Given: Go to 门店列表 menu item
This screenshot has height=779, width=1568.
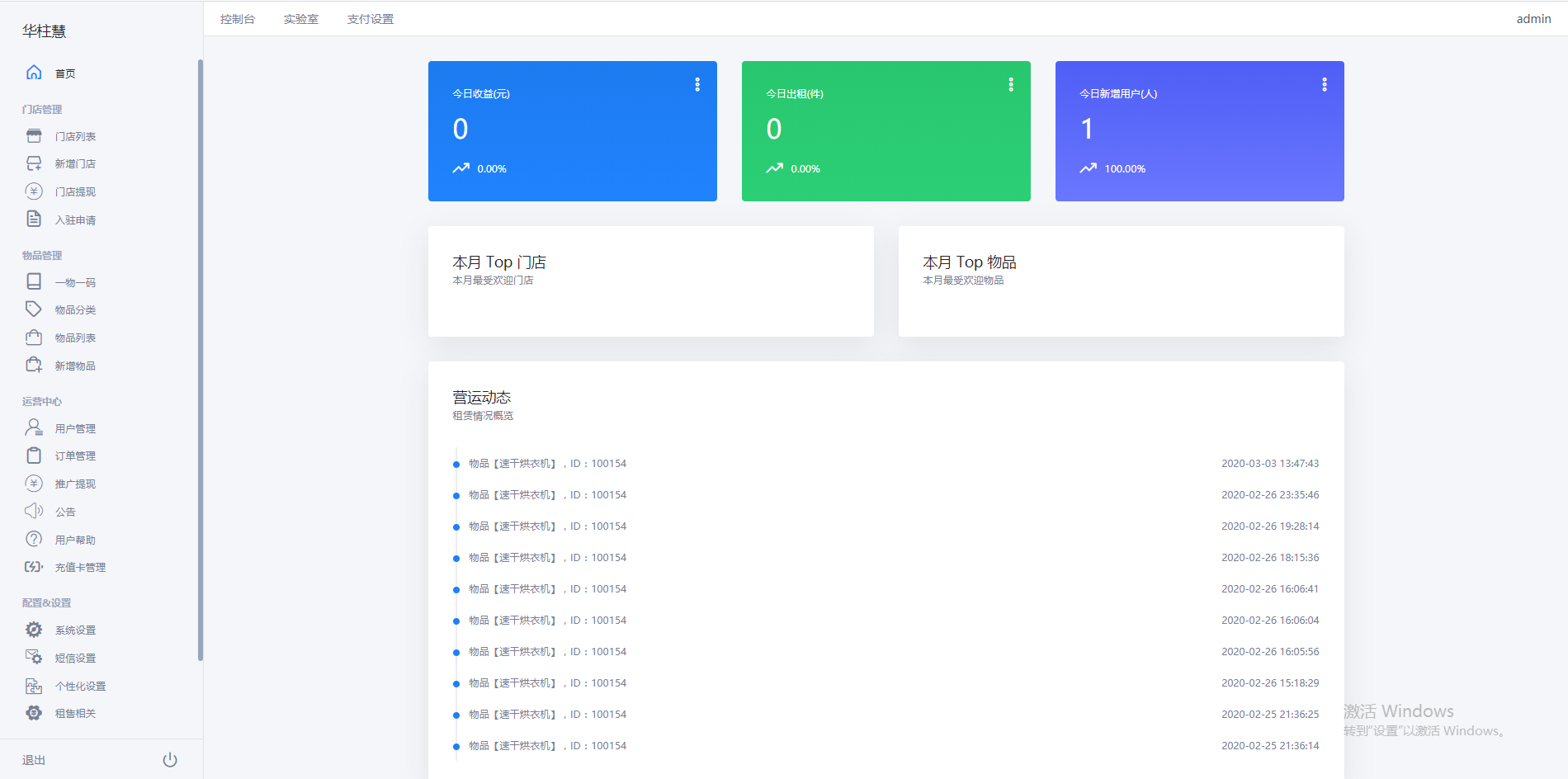Looking at the screenshot, I should [75, 137].
